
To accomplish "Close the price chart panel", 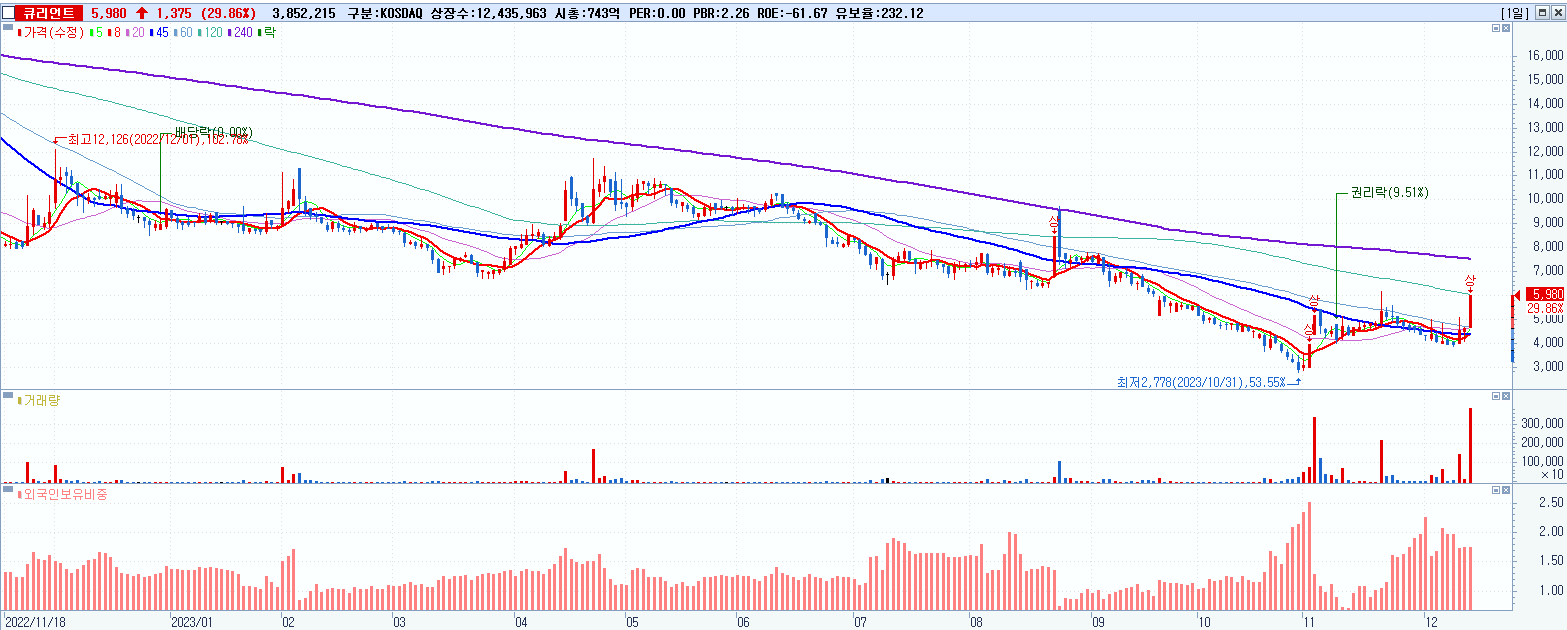I will [1506, 29].
